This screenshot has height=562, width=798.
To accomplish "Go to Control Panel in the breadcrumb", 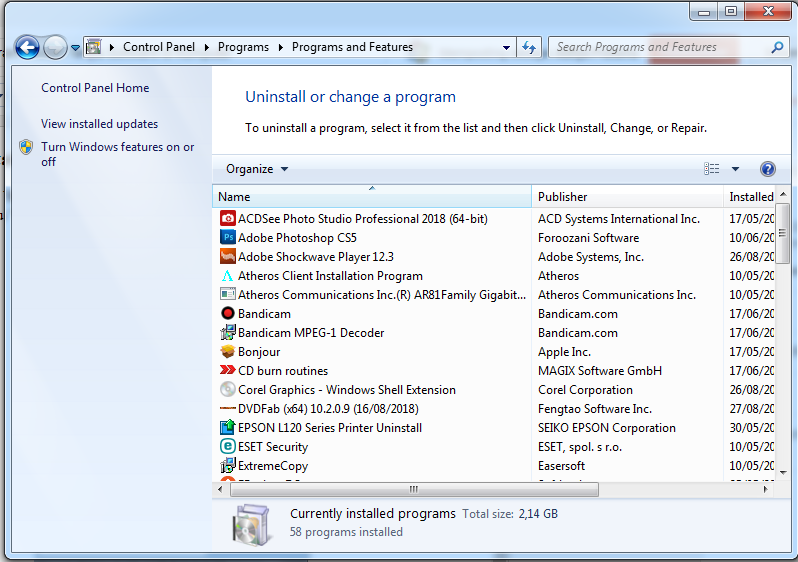I will point(159,47).
